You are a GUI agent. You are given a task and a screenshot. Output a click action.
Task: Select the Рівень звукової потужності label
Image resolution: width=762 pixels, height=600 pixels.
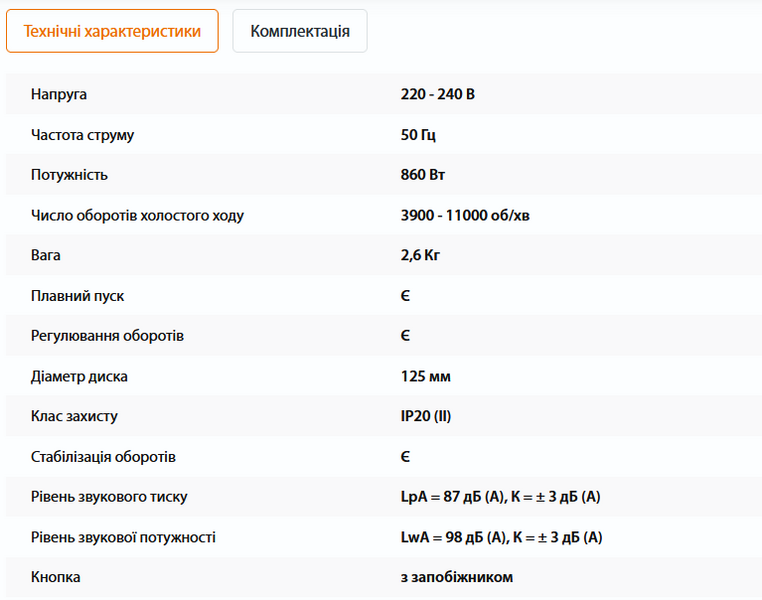click(123, 537)
